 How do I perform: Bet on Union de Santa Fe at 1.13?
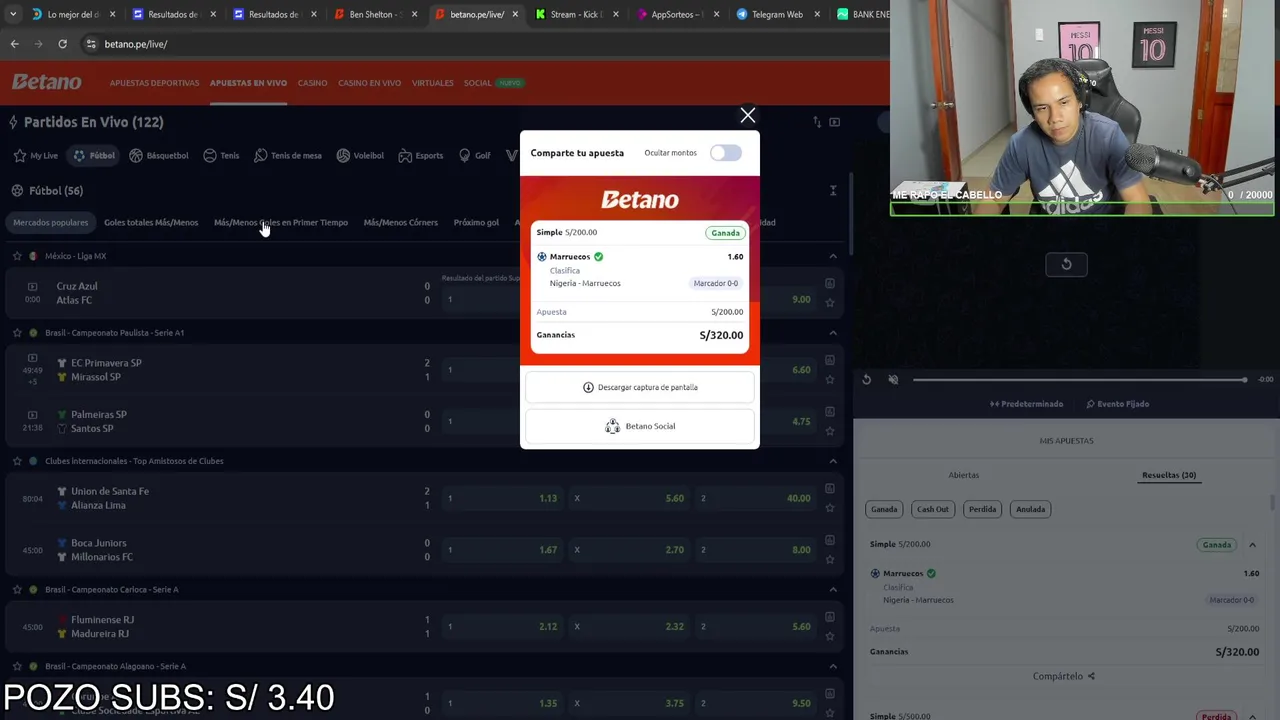502,498
